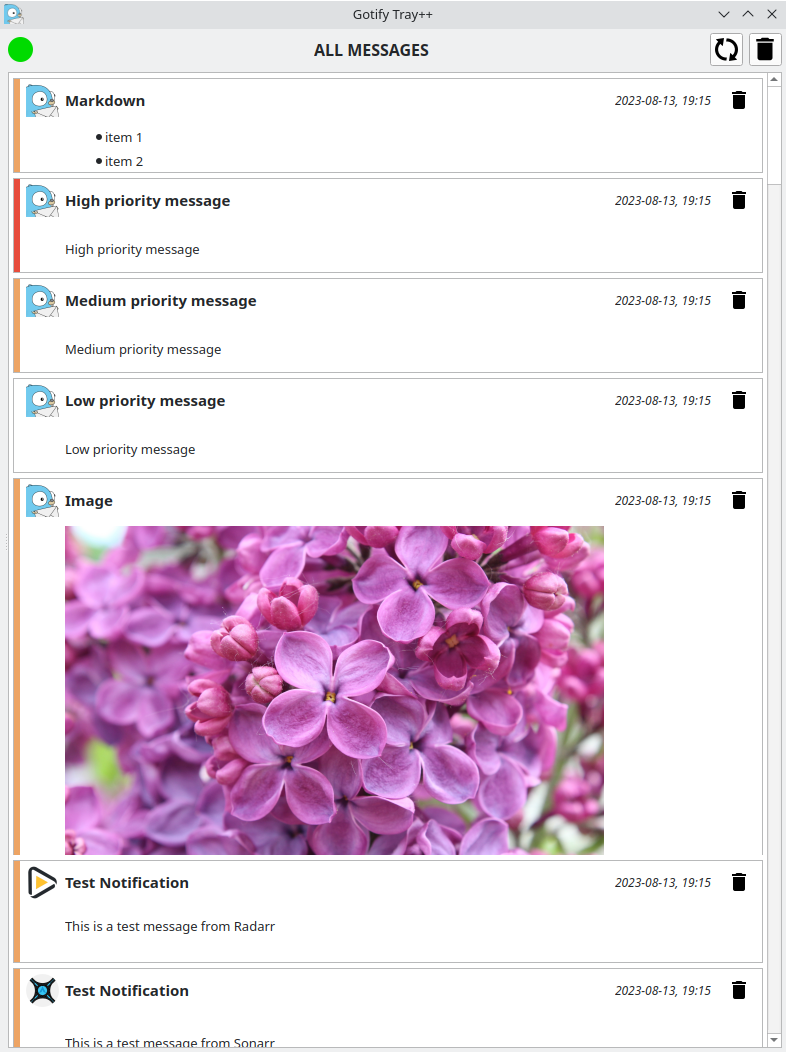Click the Gotify Tray++ title bar icon
786x1052 pixels.
click(13, 14)
